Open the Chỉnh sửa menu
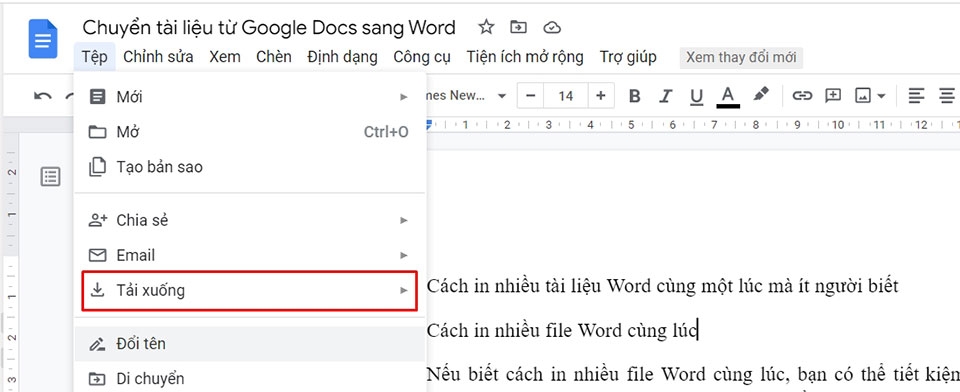Image resolution: width=960 pixels, height=392 pixels. click(158, 57)
